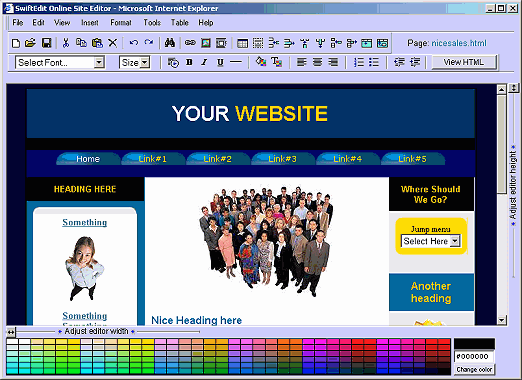Open the Size dropdown
The height and width of the screenshot is (380, 522).
(x=135, y=62)
